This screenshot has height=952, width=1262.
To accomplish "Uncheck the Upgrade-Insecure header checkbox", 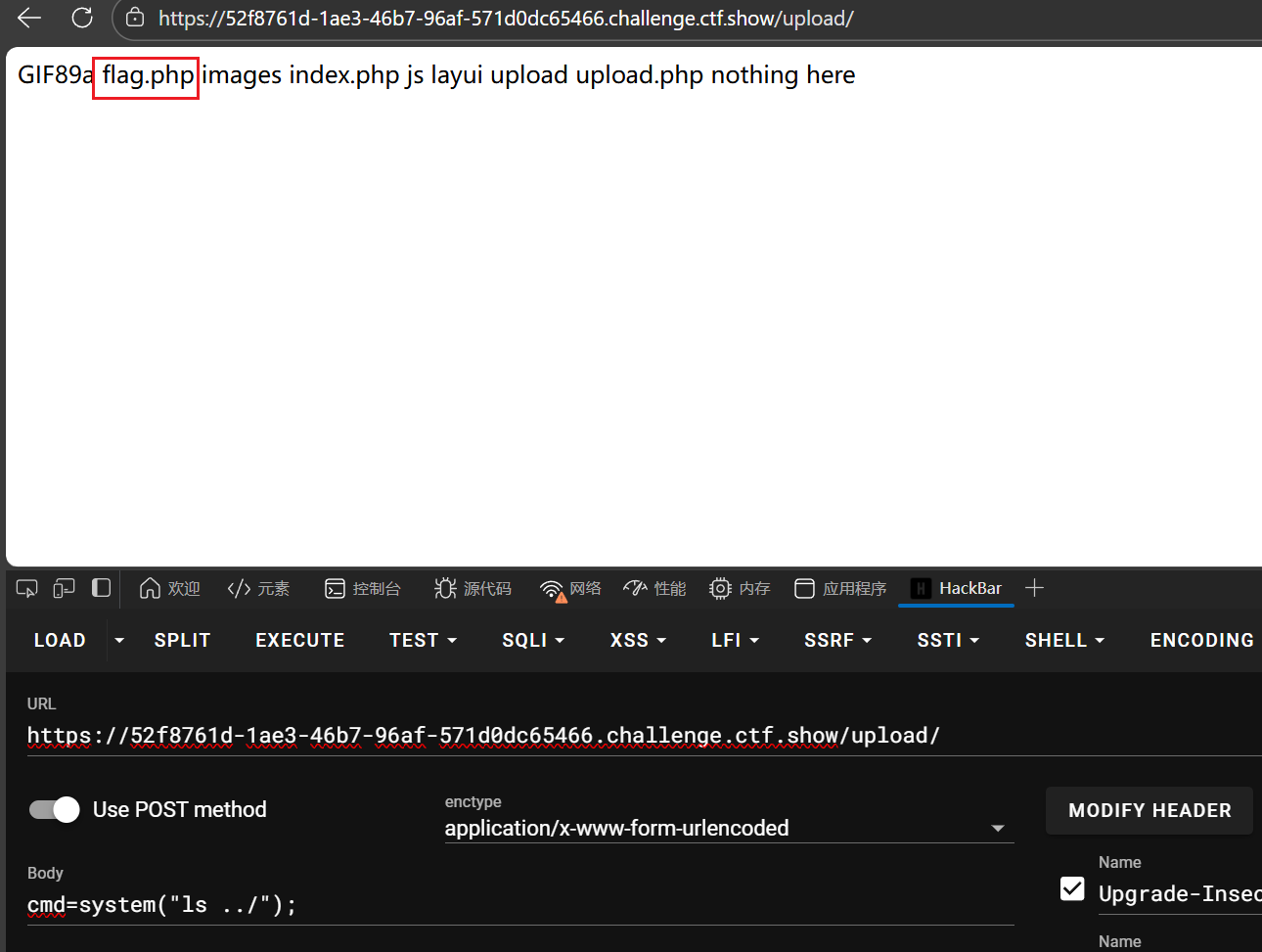I will [1072, 888].
